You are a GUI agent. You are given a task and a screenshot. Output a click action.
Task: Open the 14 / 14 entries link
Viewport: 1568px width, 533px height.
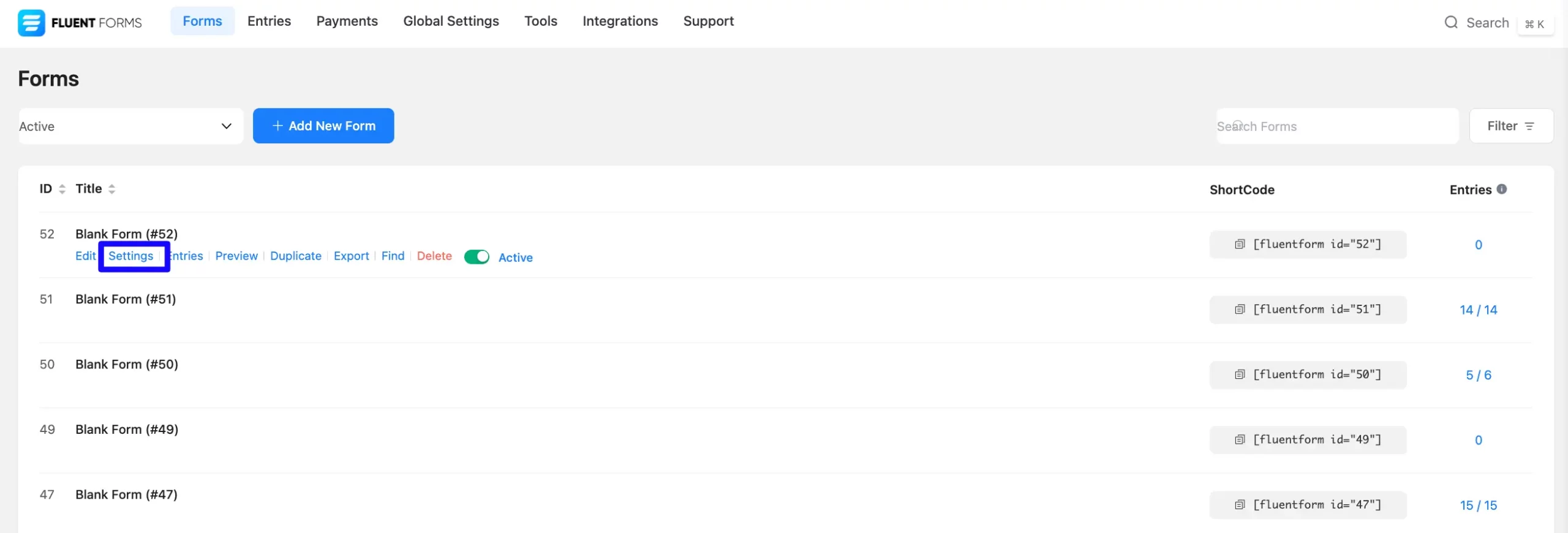pos(1478,310)
